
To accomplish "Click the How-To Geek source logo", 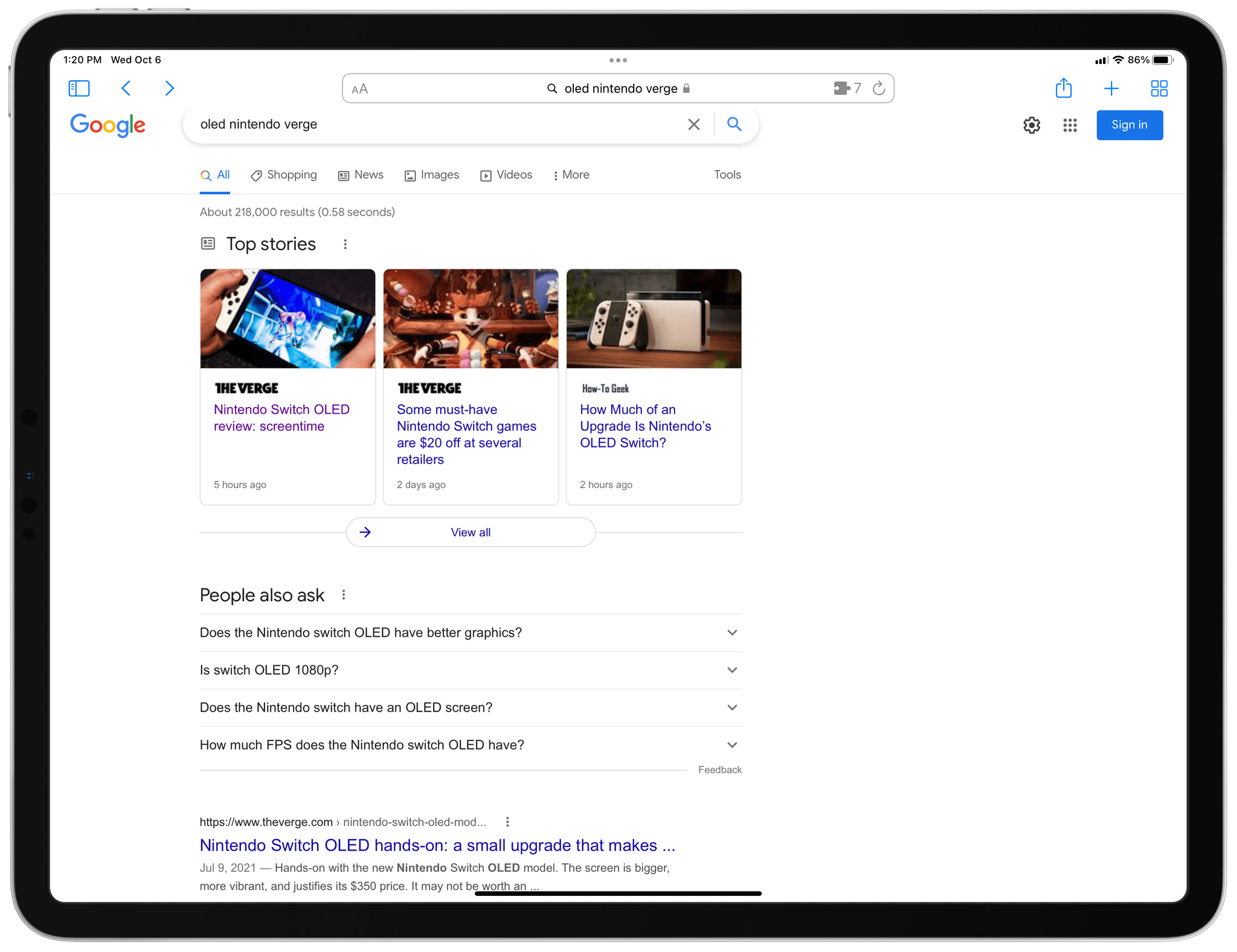I will [605, 388].
